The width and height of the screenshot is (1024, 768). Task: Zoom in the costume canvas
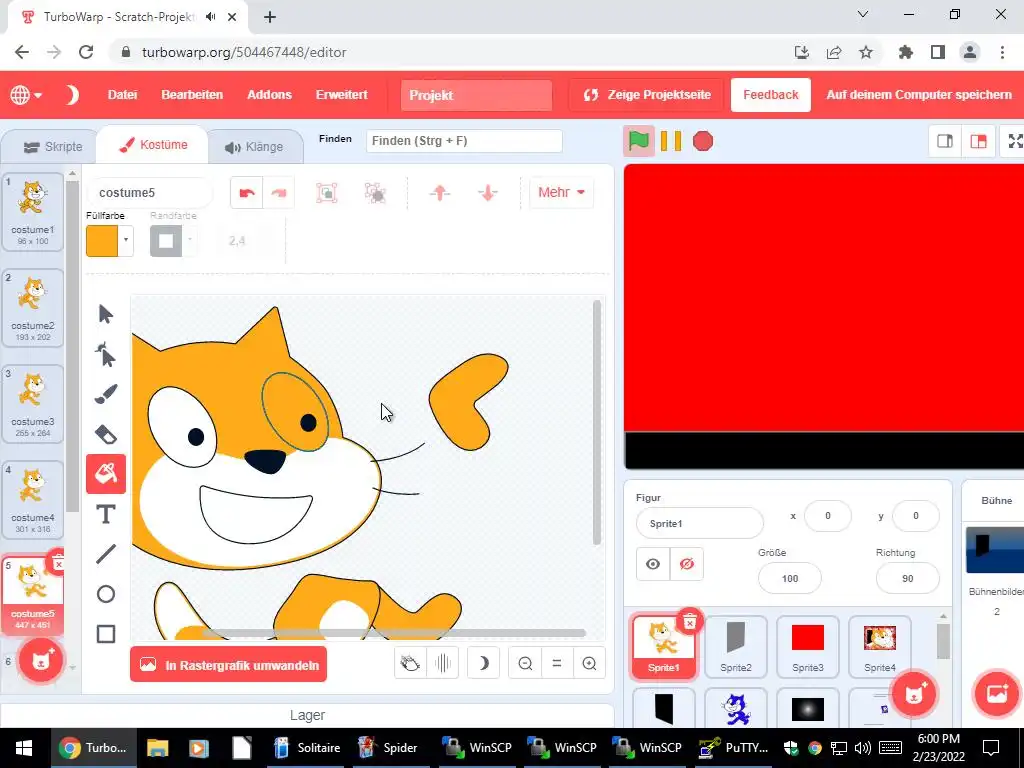point(589,664)
